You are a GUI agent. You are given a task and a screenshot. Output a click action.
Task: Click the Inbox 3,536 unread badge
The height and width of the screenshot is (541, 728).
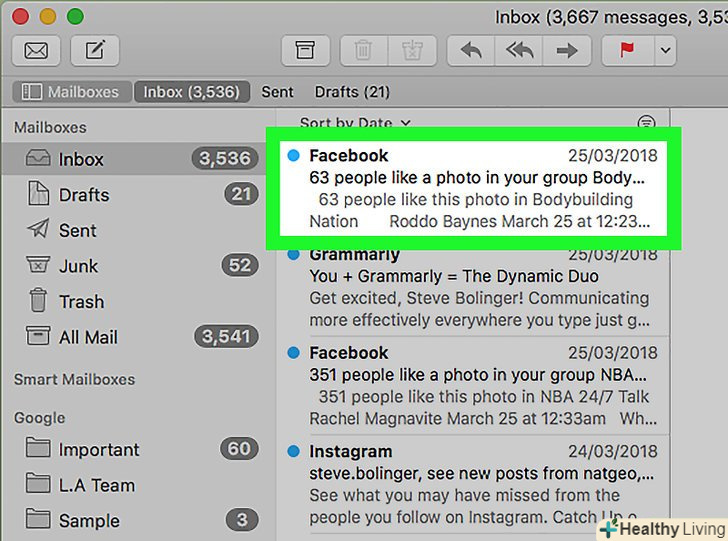(225, 158)
